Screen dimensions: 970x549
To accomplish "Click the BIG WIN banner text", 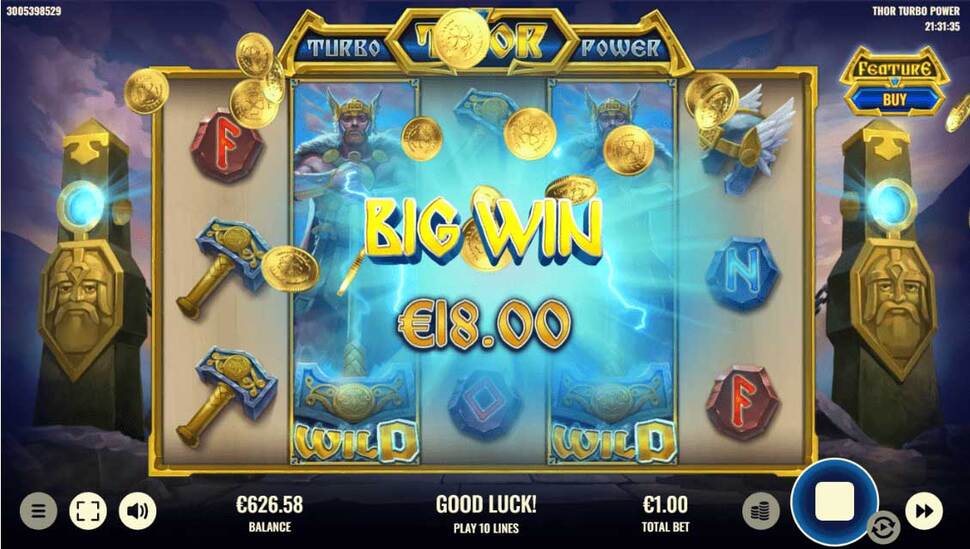I will point(484,229).
